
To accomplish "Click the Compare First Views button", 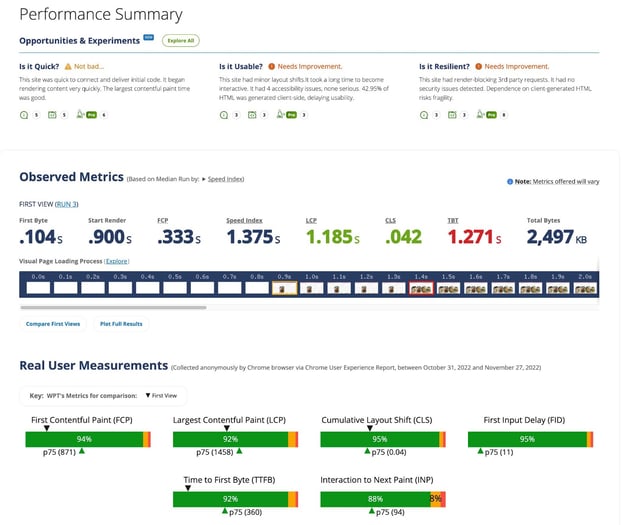I will tap(53, 324).
